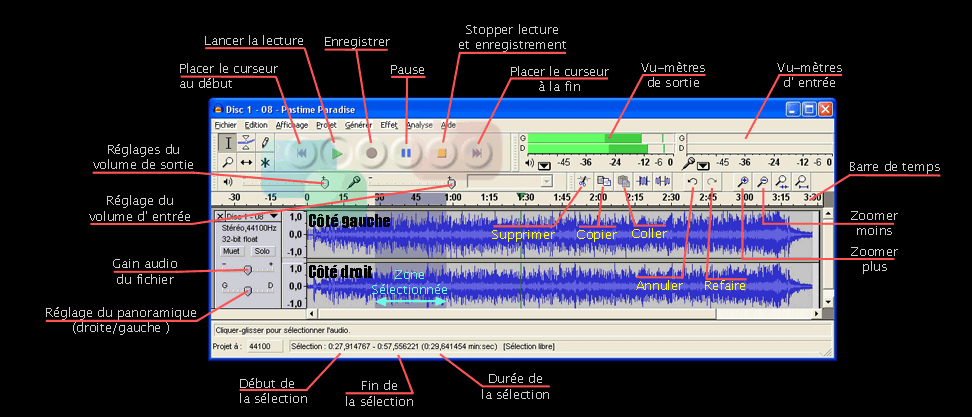972x417 pixels.
Task: Open the Fichier menu
Action: tap(225, 125)
